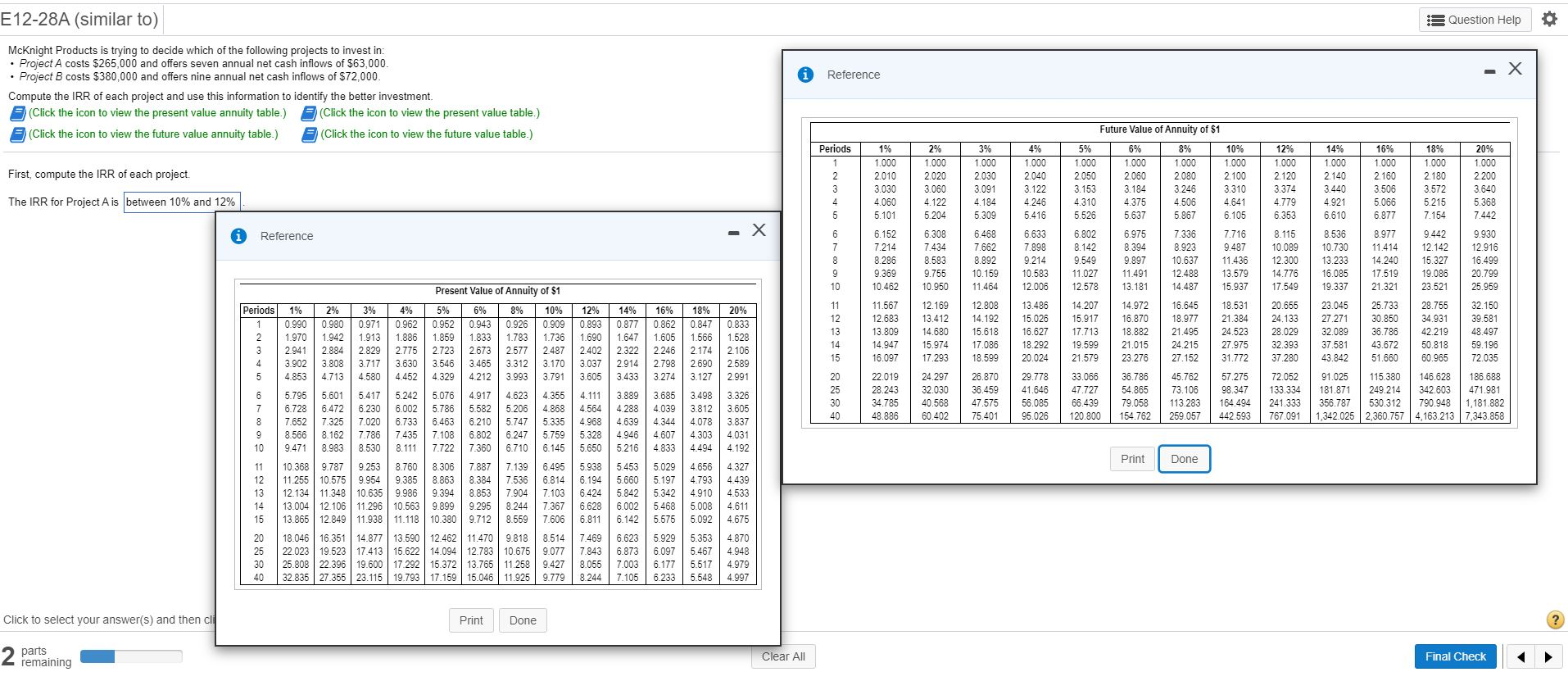
Task: Click the future value table link text
Action: pyautogui.click(x=427, y=134)
